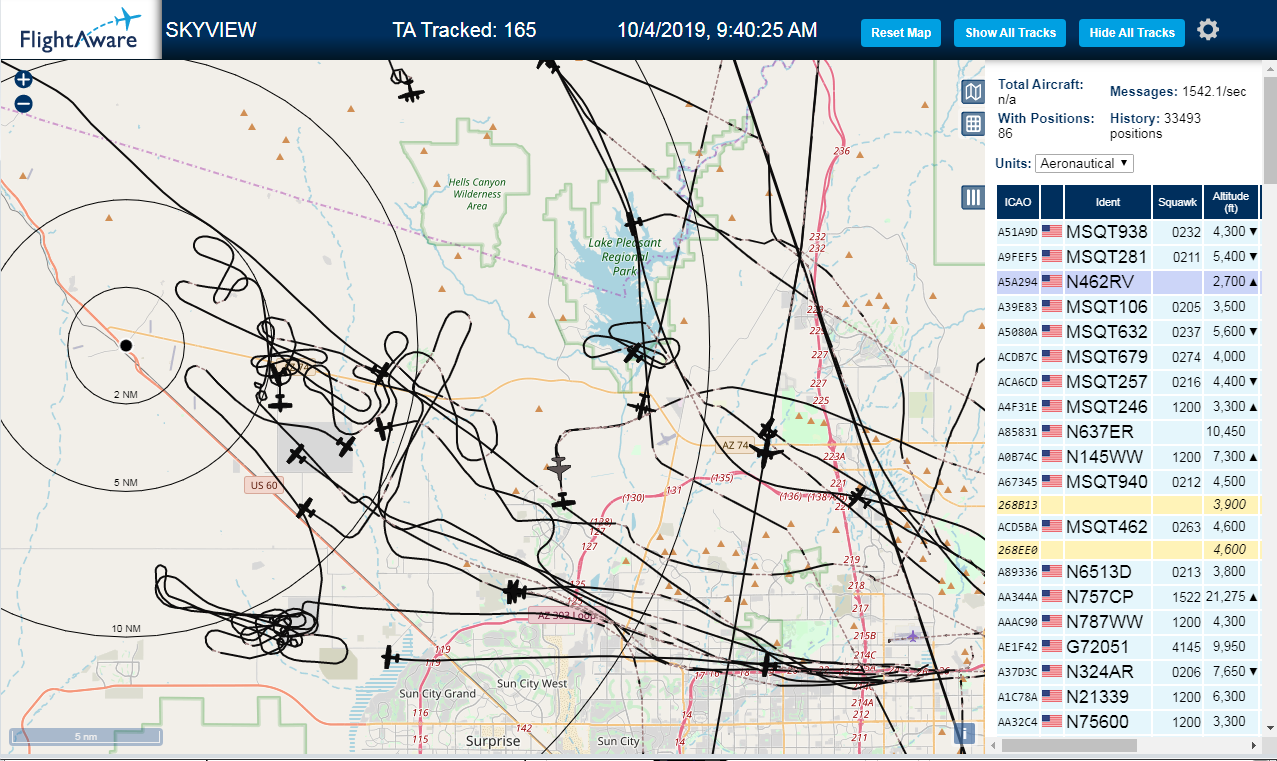Select the MSQT106 aircraft row
This screenshot has width=1277, height=761.
pyautogui.click(x=1129, y=306)
